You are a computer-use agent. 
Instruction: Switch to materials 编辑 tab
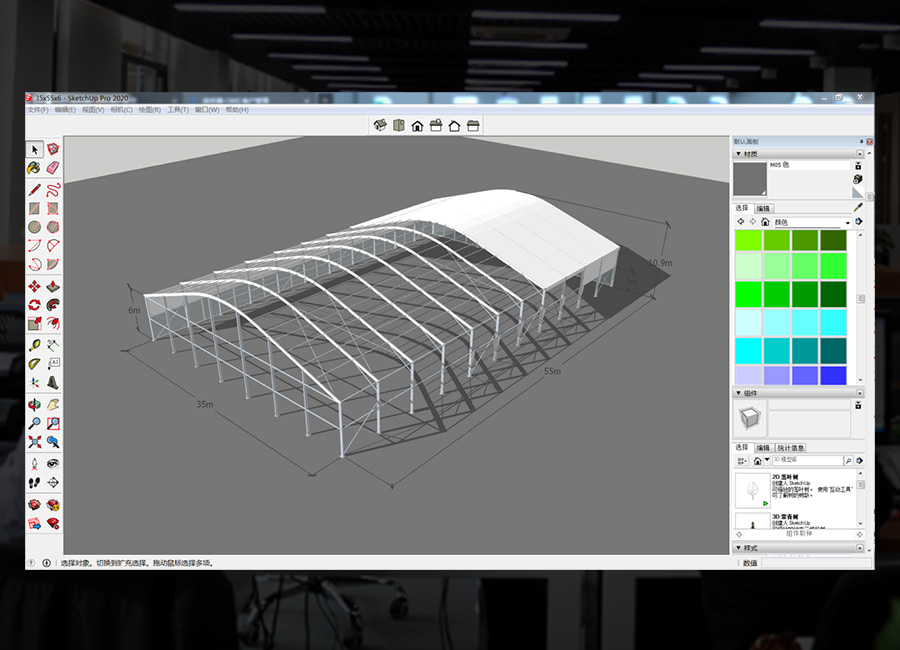click(x=763, y=208)
